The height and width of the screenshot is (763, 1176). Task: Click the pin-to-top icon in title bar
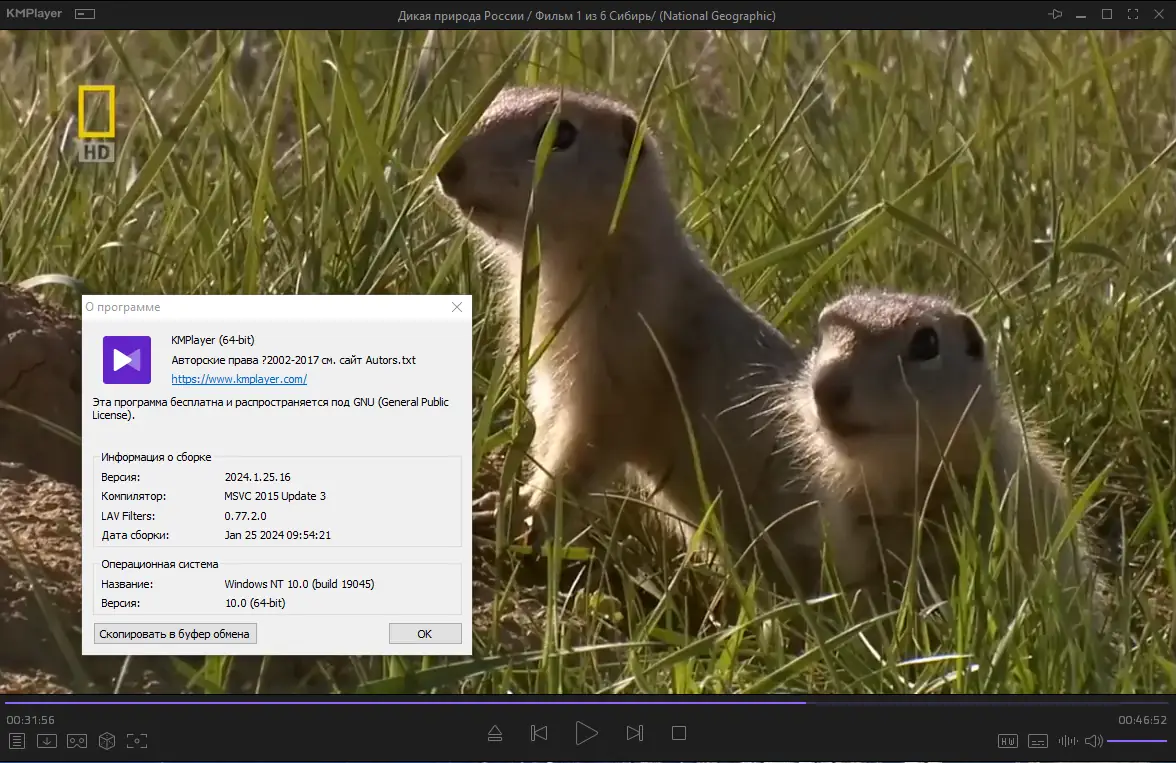pyautogui.click(x=1053, y=14)
